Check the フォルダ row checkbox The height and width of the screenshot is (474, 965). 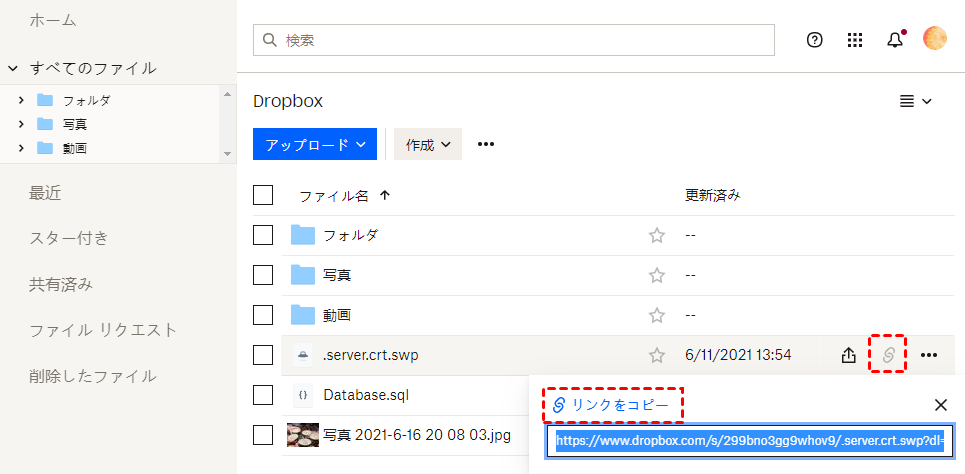pyautogui.click(x=263, y=235)
